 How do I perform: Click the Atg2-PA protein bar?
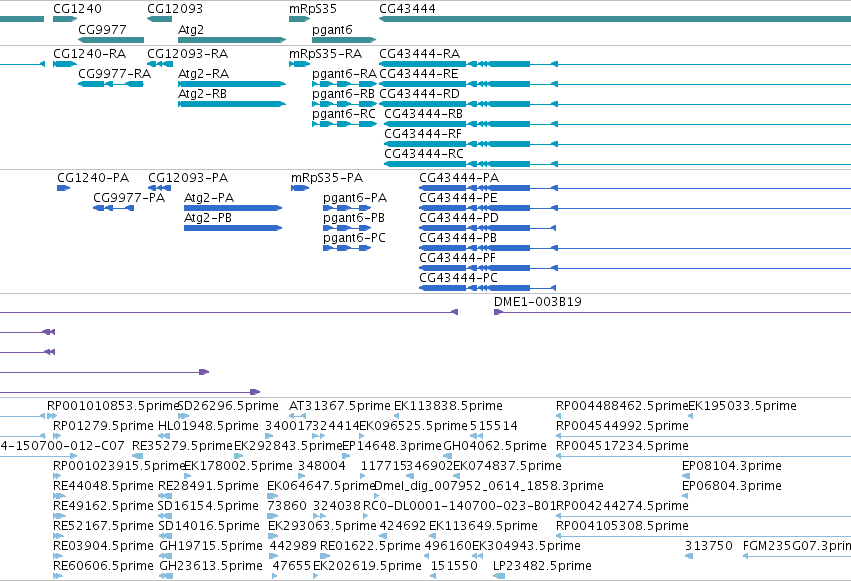[x=233, y=208]
